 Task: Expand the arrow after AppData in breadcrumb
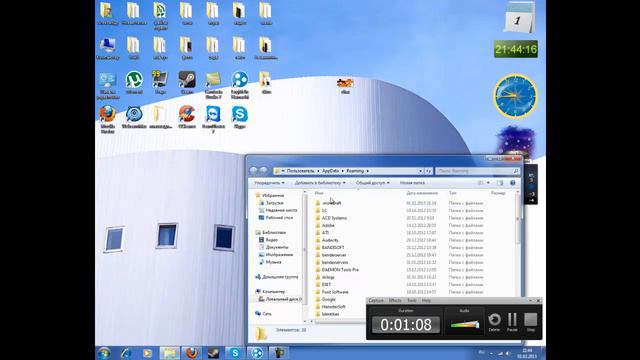[342, 171]
